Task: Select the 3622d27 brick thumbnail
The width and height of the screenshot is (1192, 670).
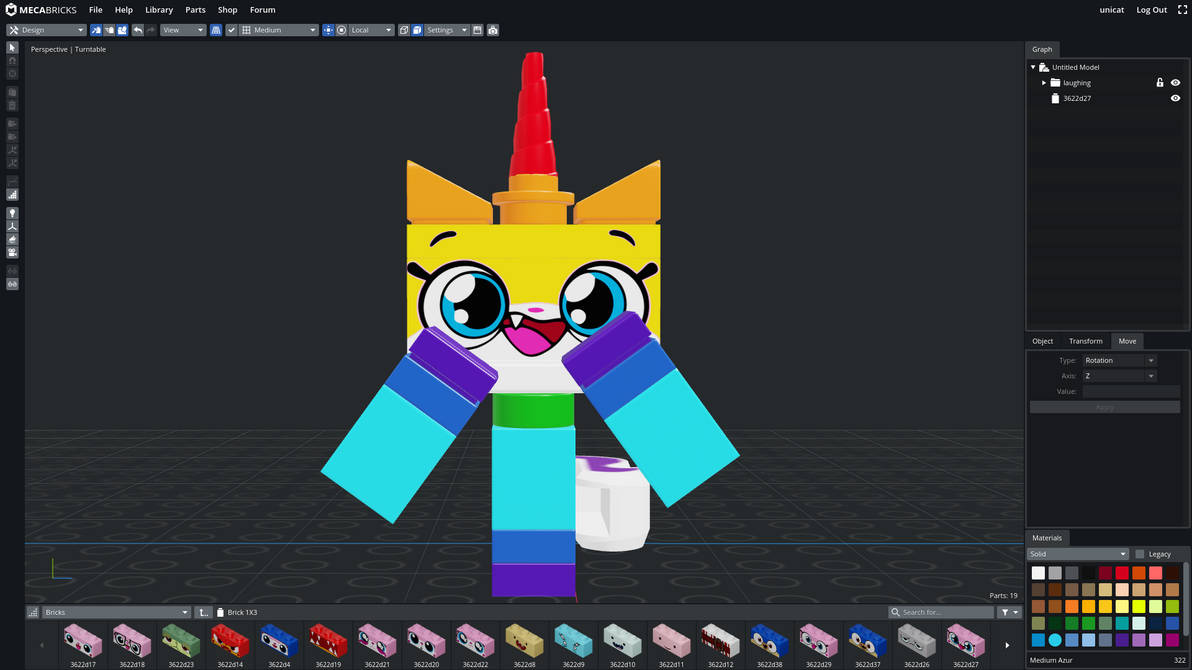Action: point(965,646)
